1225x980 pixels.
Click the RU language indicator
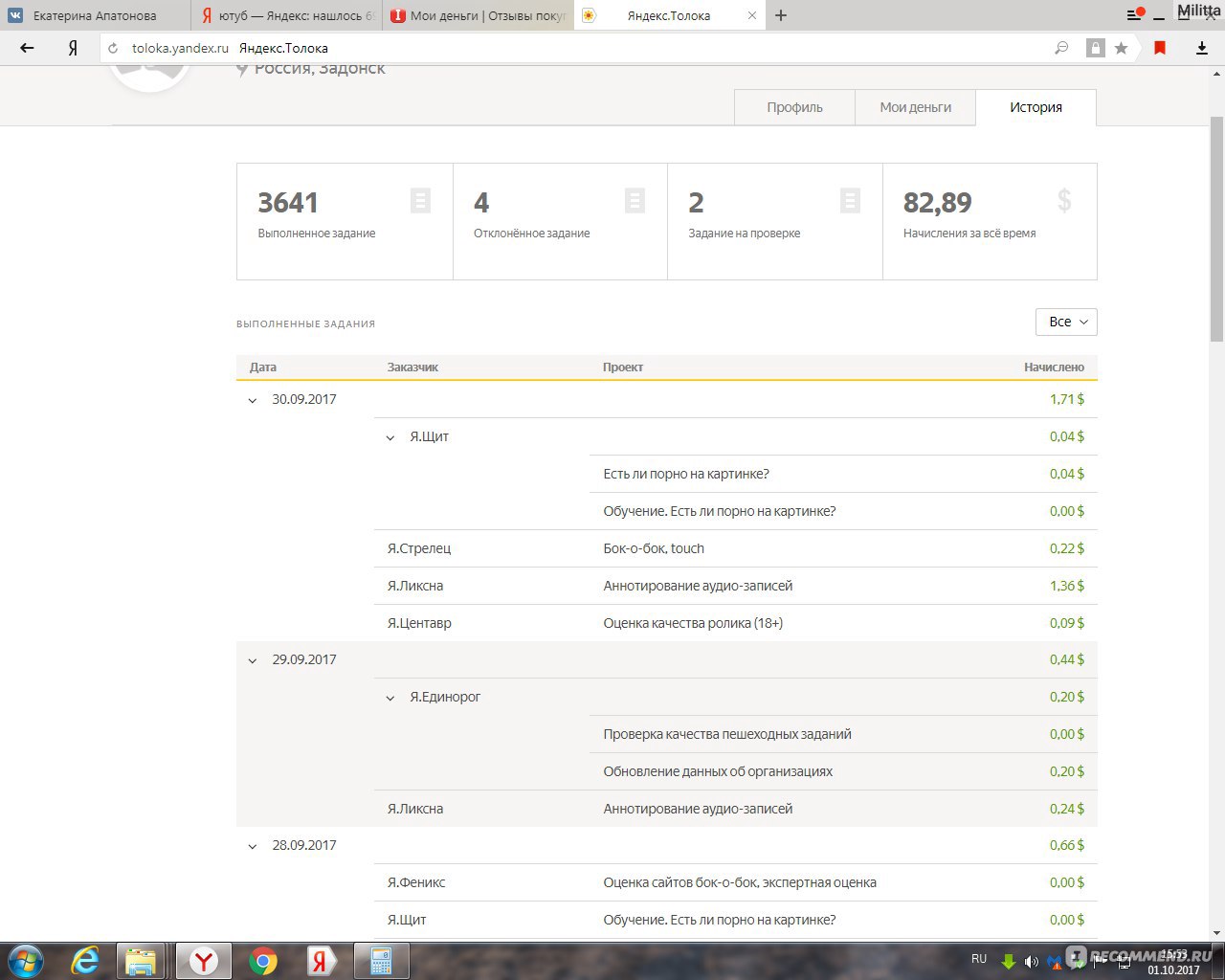pos(979,958)
